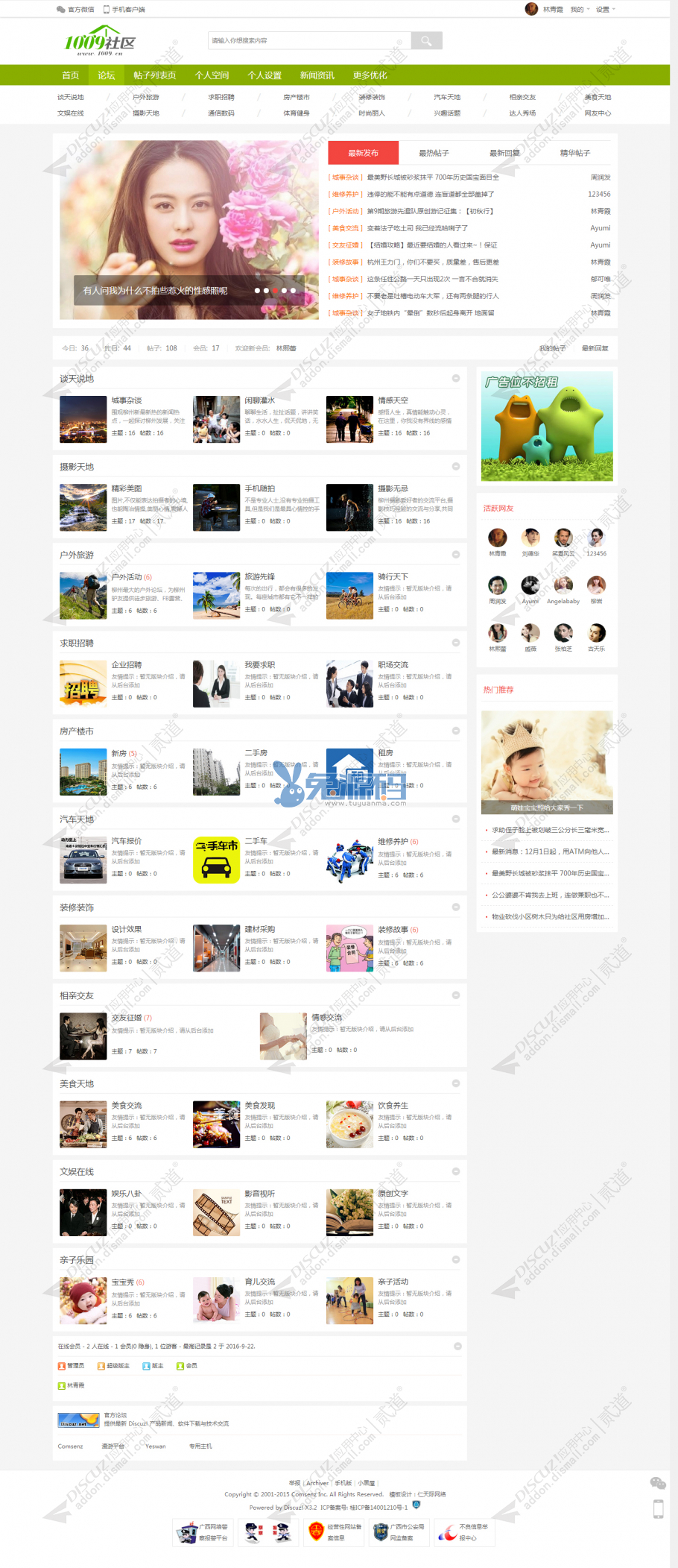Open active member Ayumi's avatar
The width and height of the screenshot is (678, 1568).
pos(530,585)
